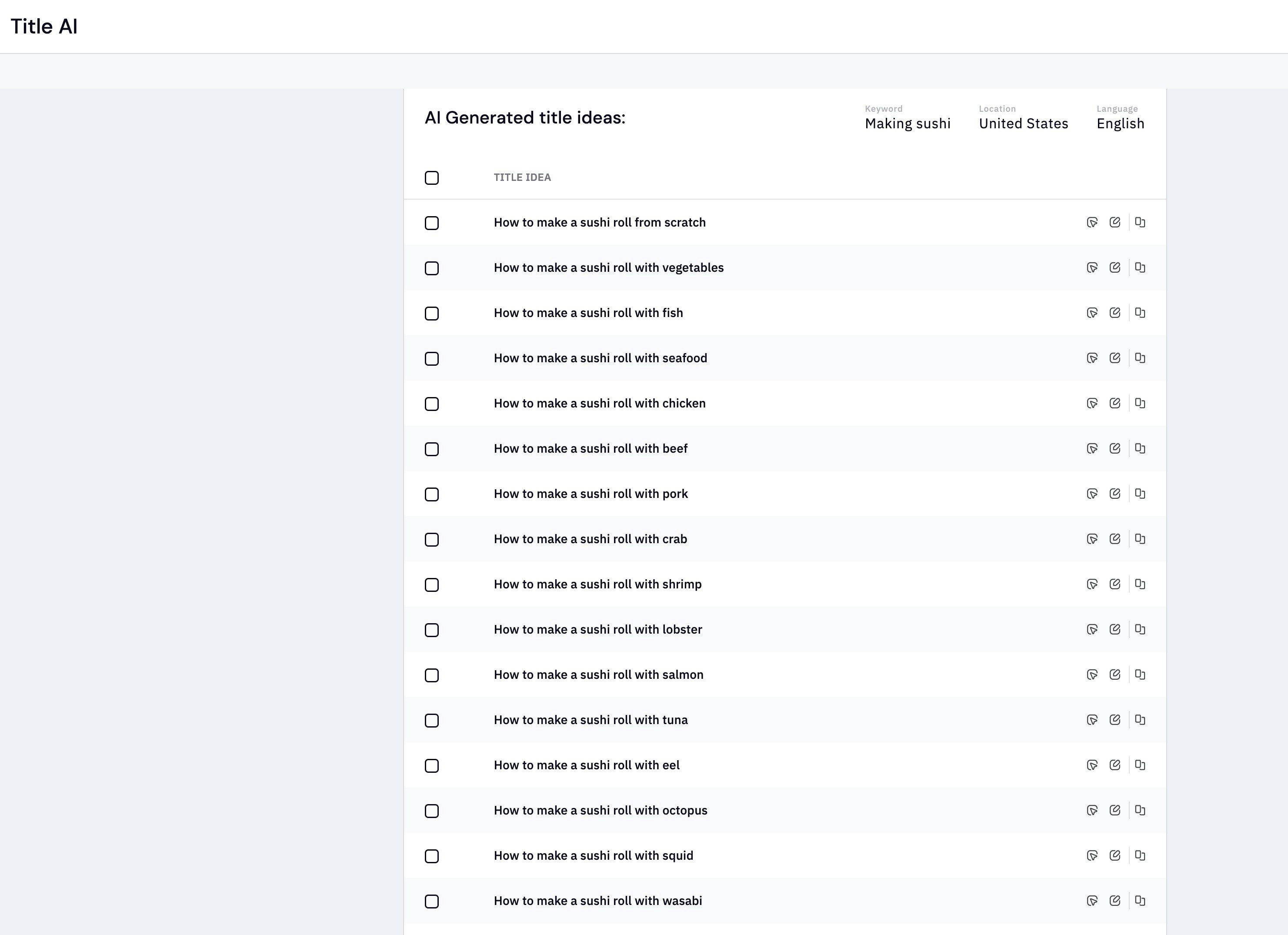Click the edit pencil icon on the octopus row
The image size is (1288, 935).
pos(1115,811)
